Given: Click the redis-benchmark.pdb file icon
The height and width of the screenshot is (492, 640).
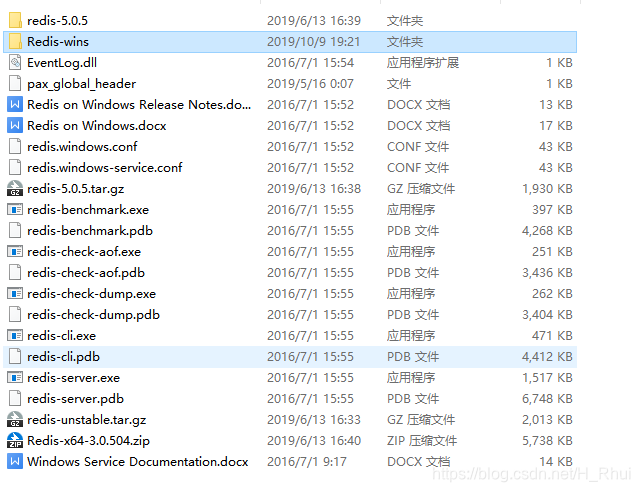Looking at the screenshot, I should tap(15, 230).
